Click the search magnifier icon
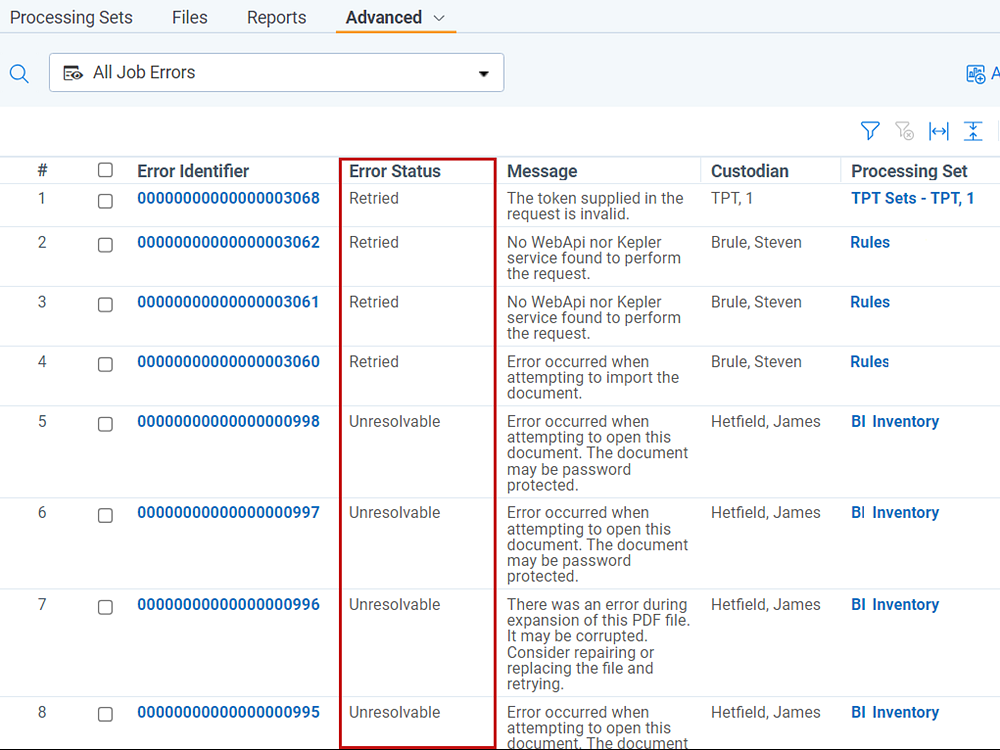 [x=19, y=74]
